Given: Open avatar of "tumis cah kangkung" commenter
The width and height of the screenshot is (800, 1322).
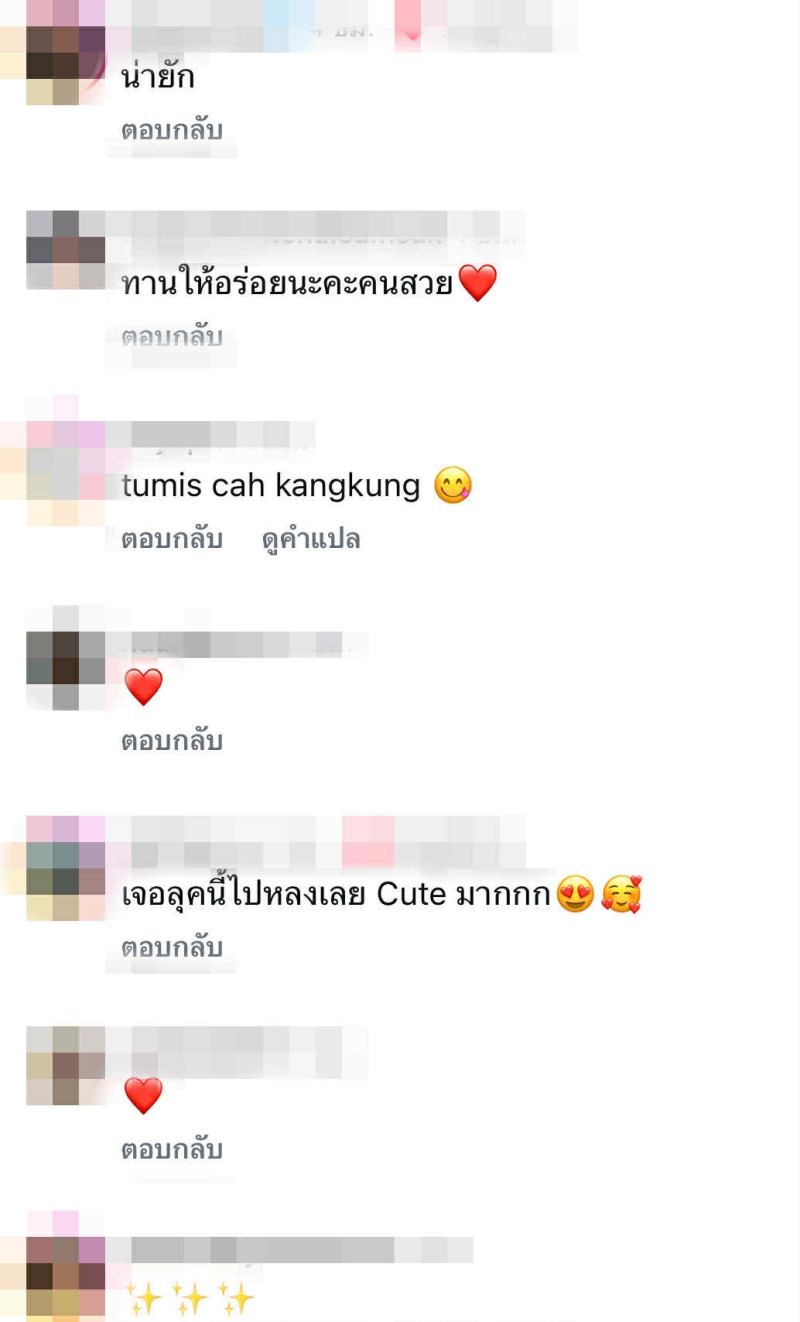Looking at the screenshot, I should coord(66,461).
